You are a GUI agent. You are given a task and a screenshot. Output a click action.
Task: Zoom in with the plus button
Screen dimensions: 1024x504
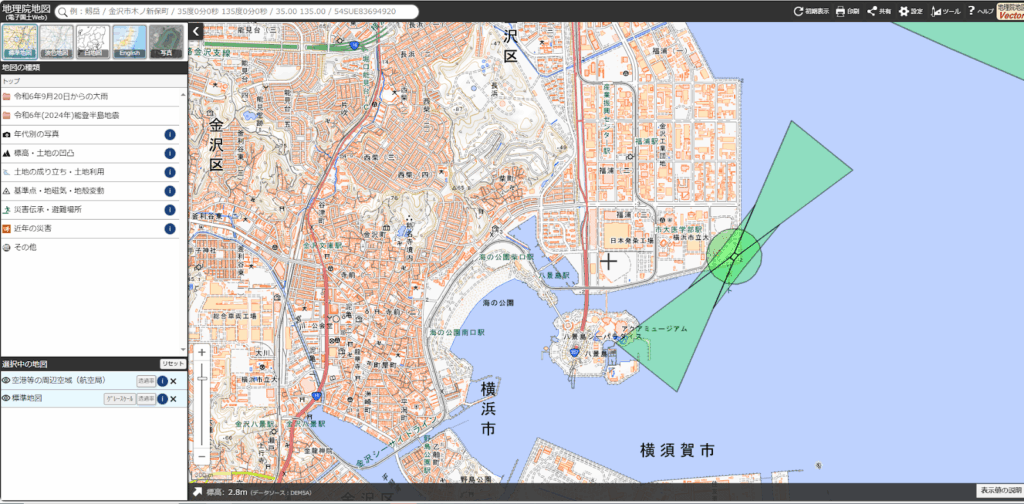202,353
